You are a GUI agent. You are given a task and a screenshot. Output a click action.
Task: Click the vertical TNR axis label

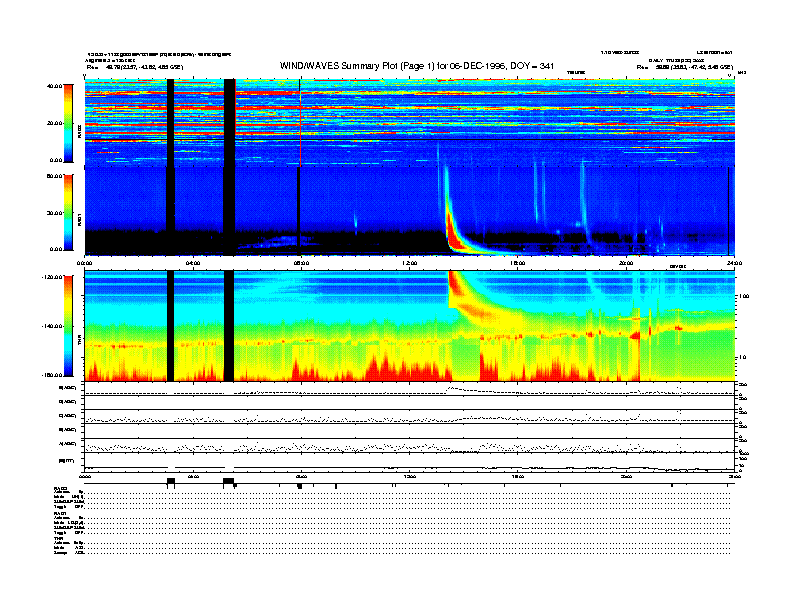[x=79, y=341]
